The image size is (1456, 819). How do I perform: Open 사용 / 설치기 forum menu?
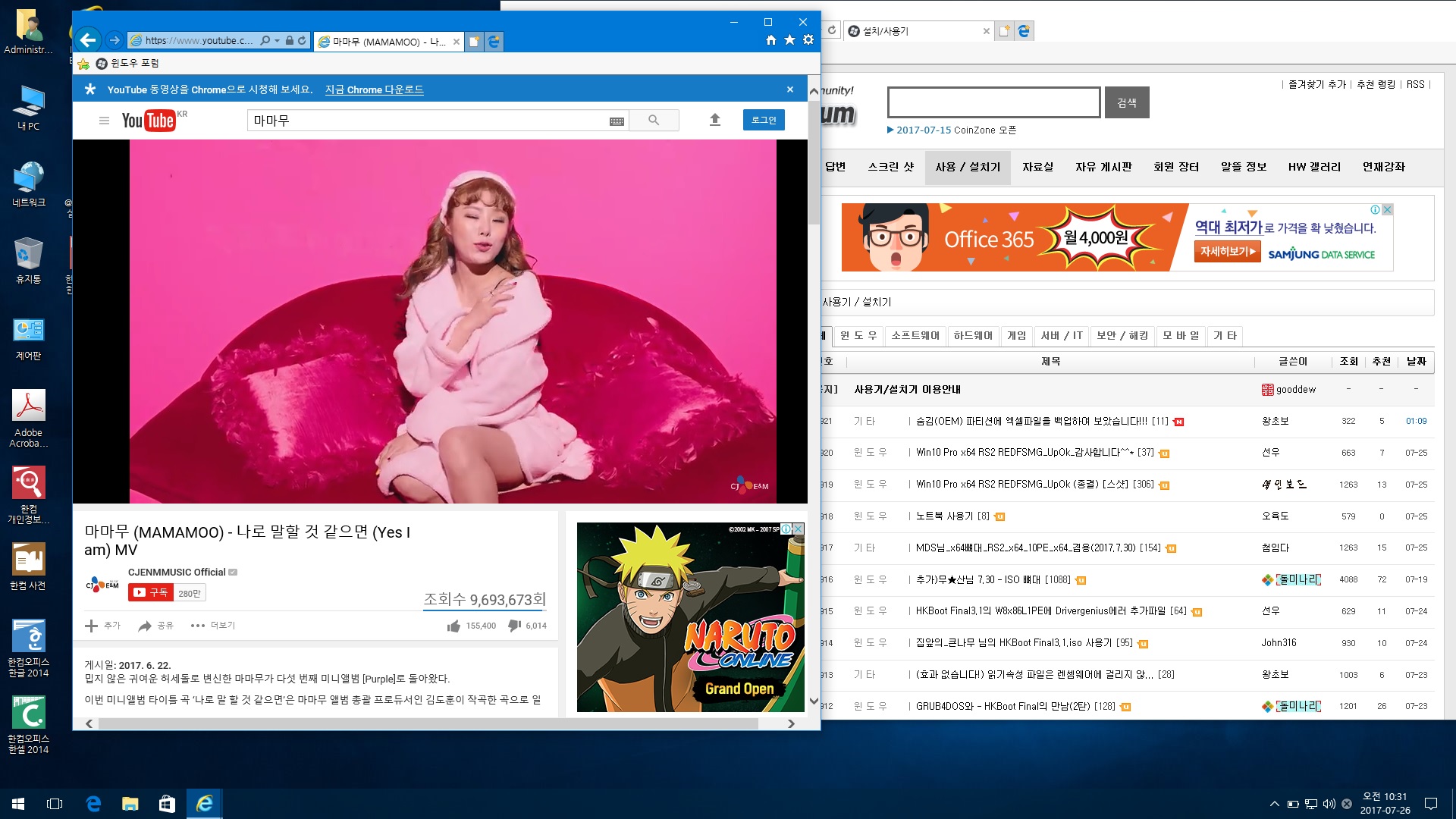[968, 167]
